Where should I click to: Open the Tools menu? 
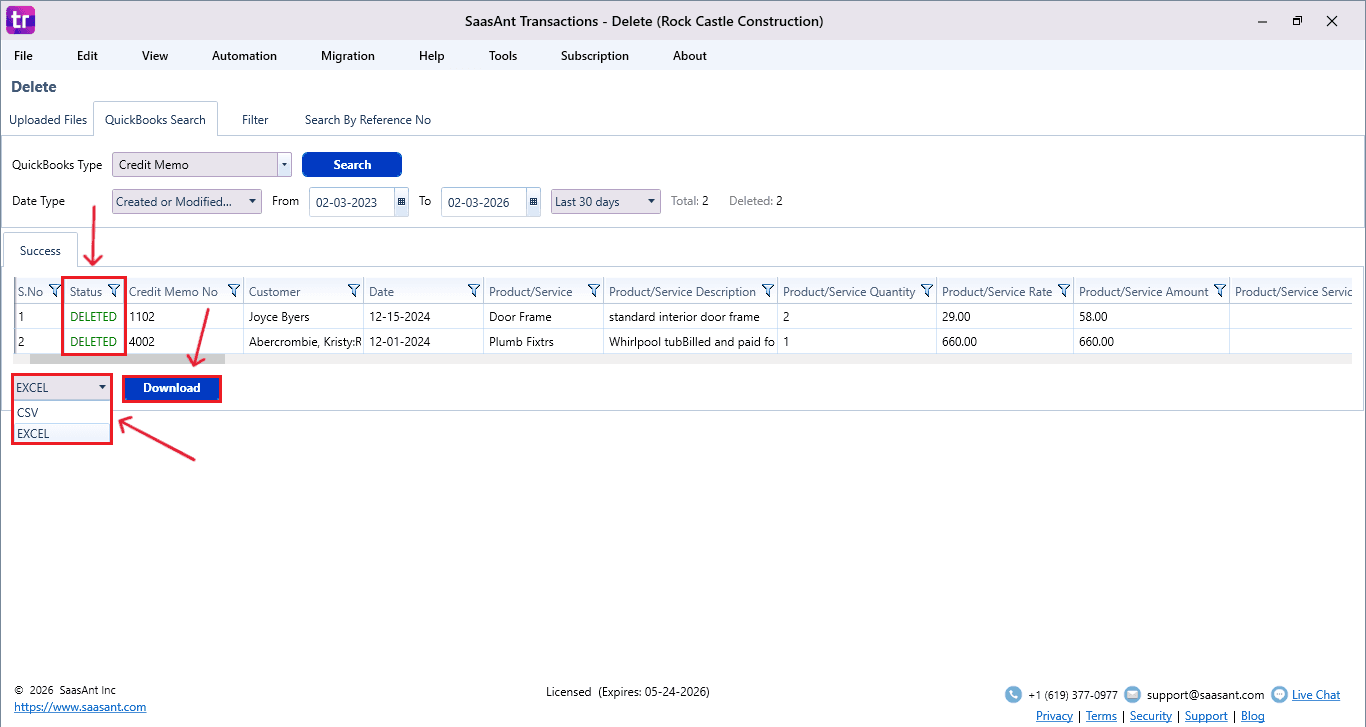tap(503, 56)
